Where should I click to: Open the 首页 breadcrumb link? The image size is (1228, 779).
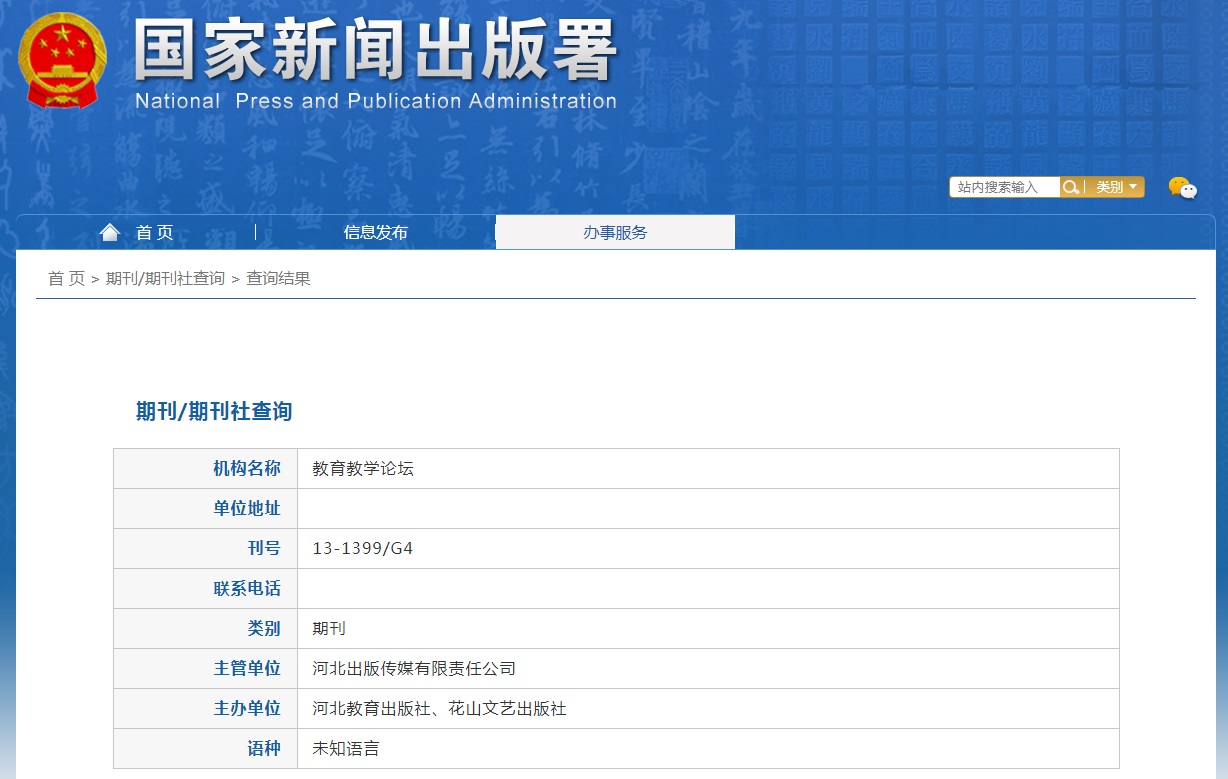(x=65, y=278)
